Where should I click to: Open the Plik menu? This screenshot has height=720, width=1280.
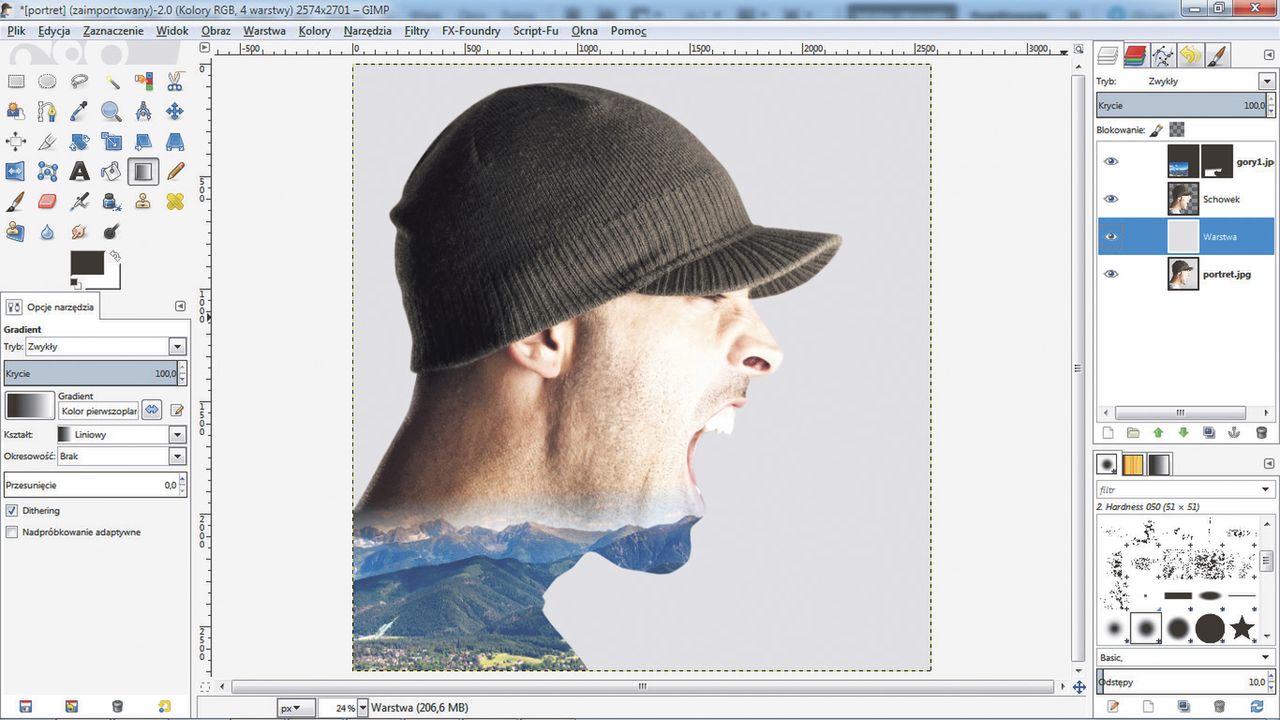[16, 31]
